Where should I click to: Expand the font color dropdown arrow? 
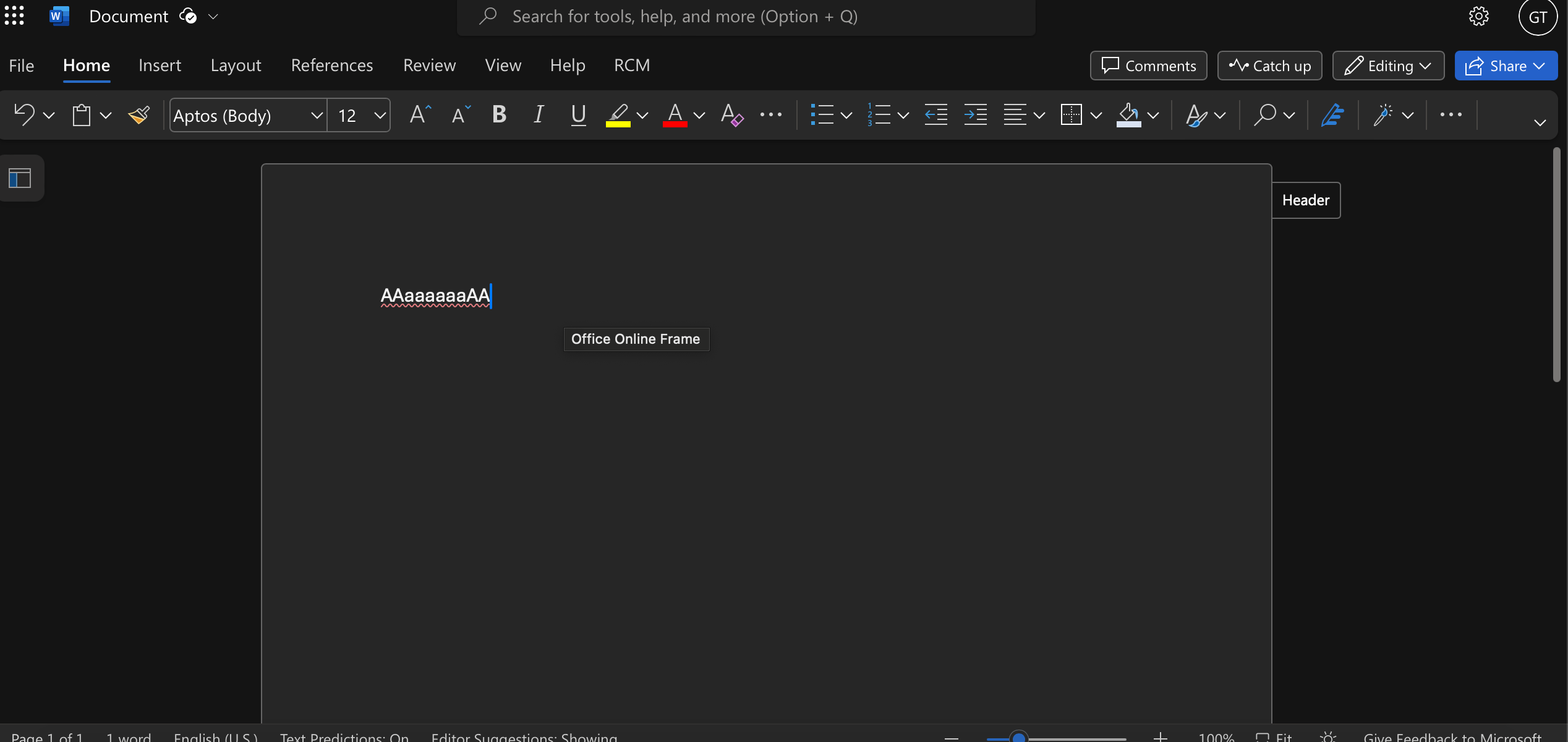click(x=699, y=115)
